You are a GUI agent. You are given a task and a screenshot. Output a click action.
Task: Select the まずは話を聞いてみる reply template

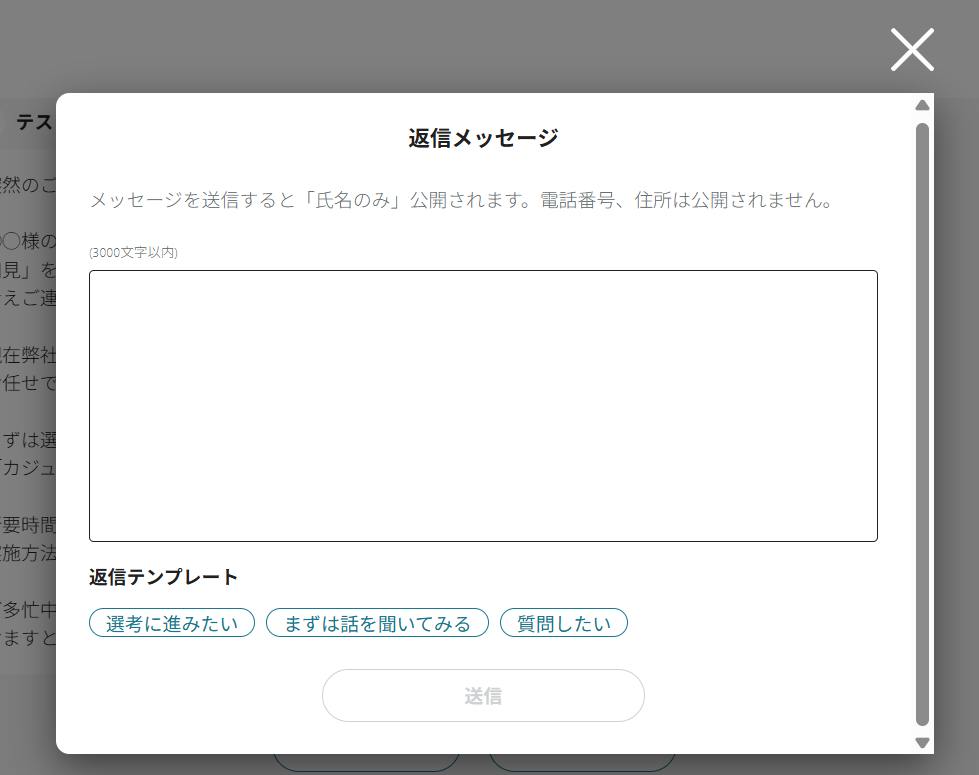[x=377, y=622]
